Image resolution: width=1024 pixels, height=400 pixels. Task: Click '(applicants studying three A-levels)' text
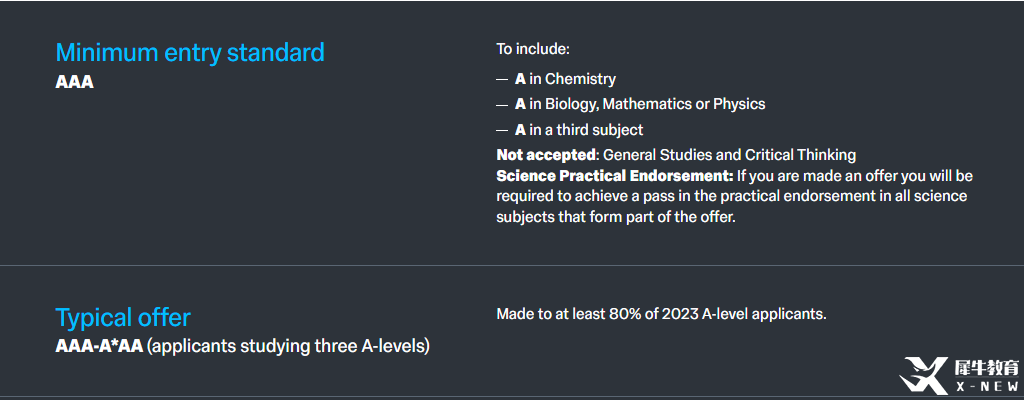tap(288, 346)
